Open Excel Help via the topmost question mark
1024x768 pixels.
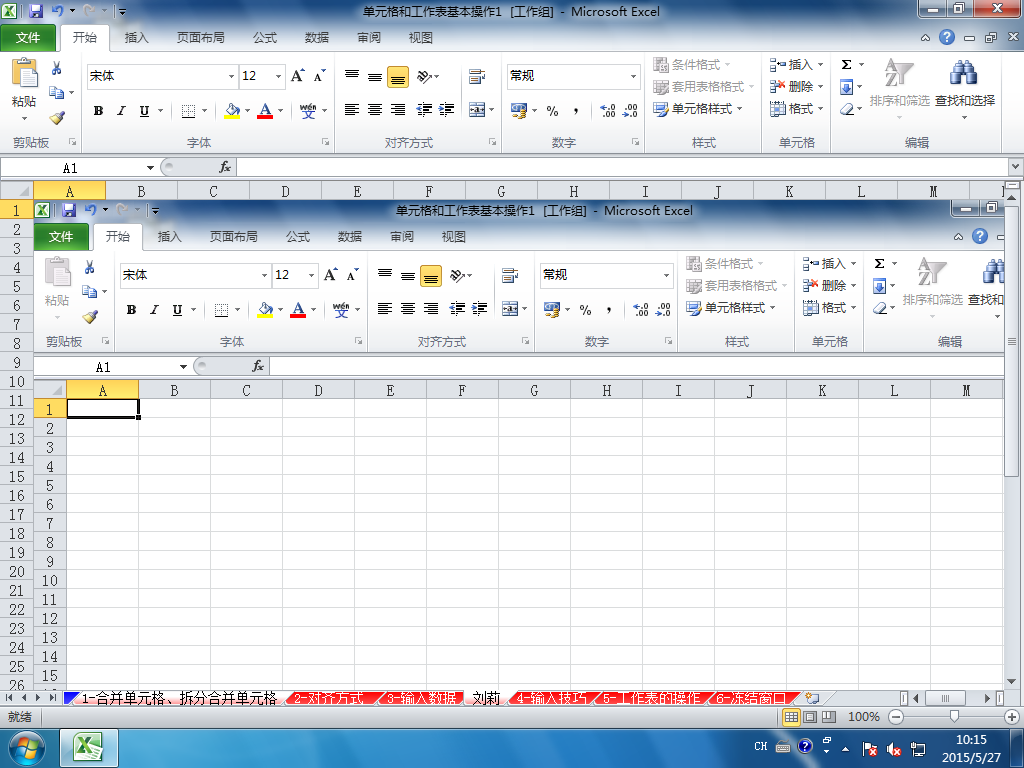point(946,37)
